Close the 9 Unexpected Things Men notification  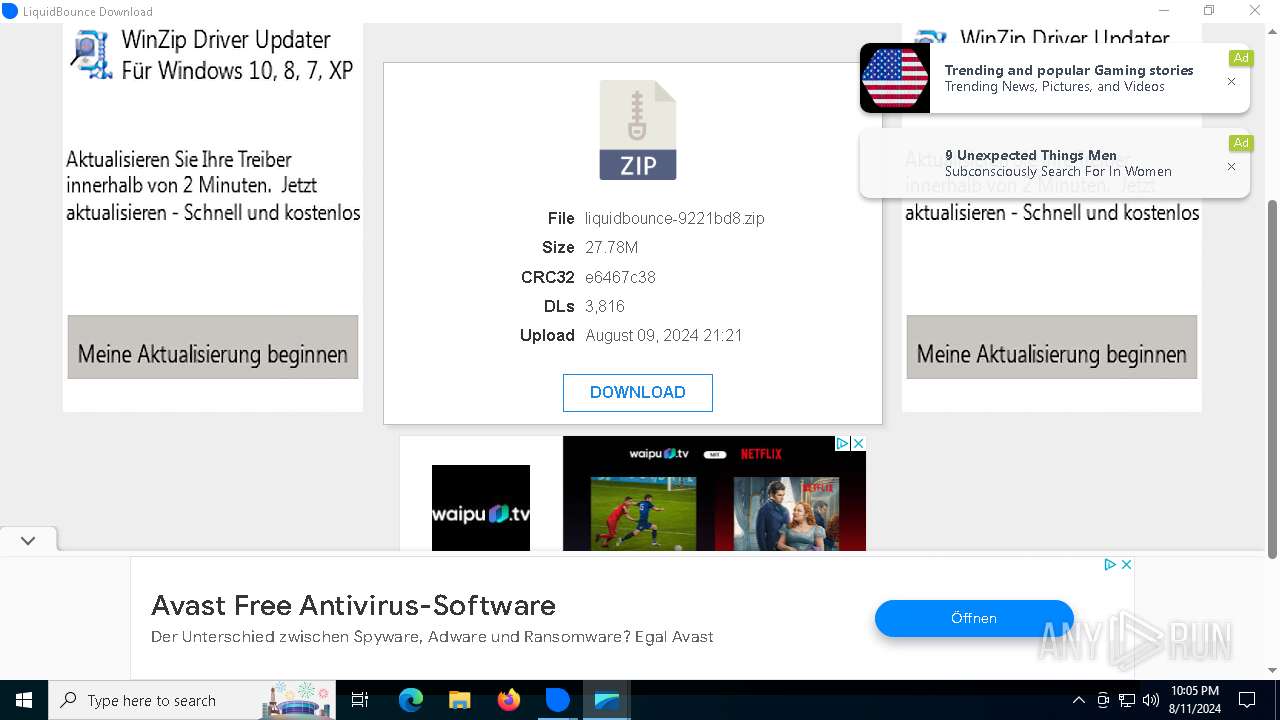[x=1231, y=167]
